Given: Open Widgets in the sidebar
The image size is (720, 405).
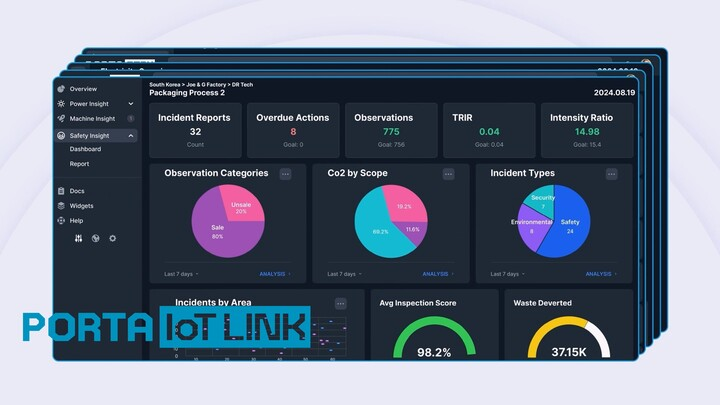Looking at the screenshot, I should click(81, 206).
